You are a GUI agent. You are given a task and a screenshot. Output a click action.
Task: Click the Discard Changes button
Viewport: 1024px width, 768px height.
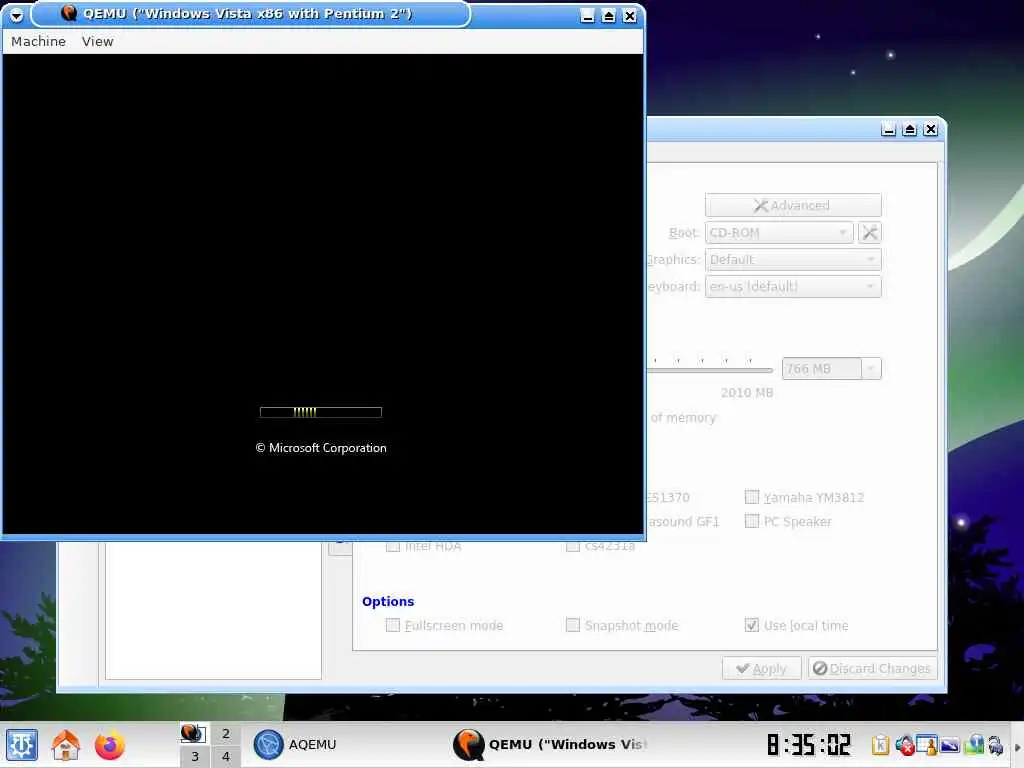click(x=872, y=668)
